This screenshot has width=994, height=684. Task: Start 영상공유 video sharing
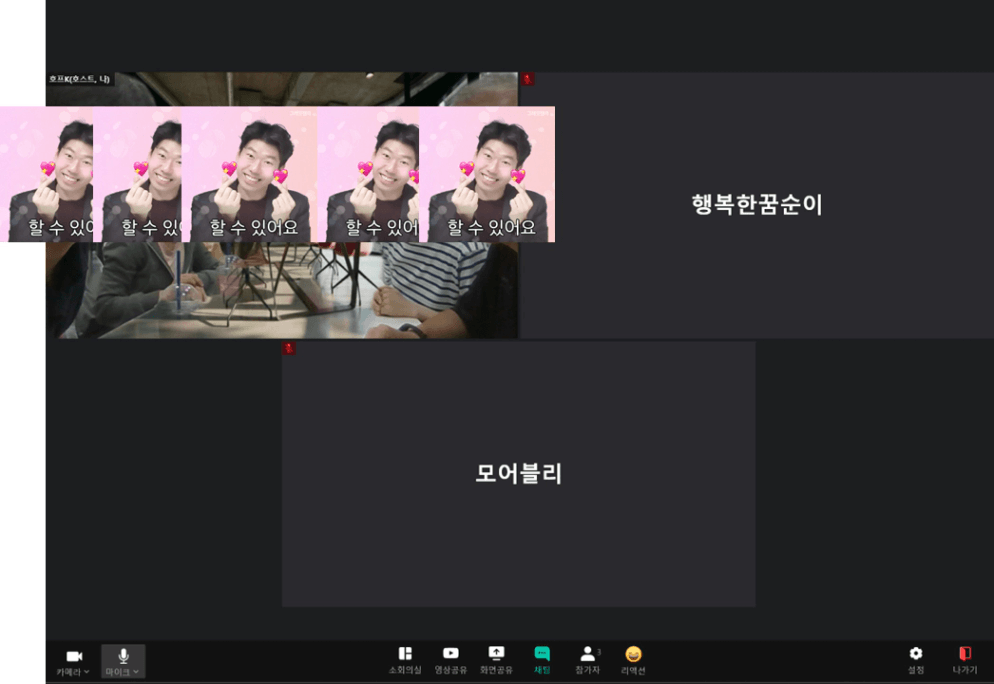coord(450,659)
